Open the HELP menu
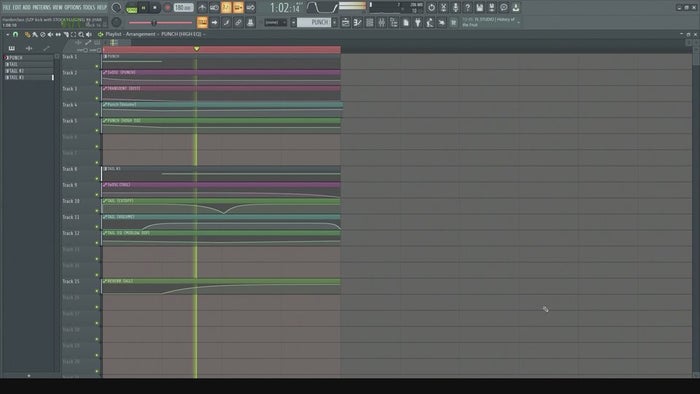Screen dimensions: 700x394 click(102, 8)
